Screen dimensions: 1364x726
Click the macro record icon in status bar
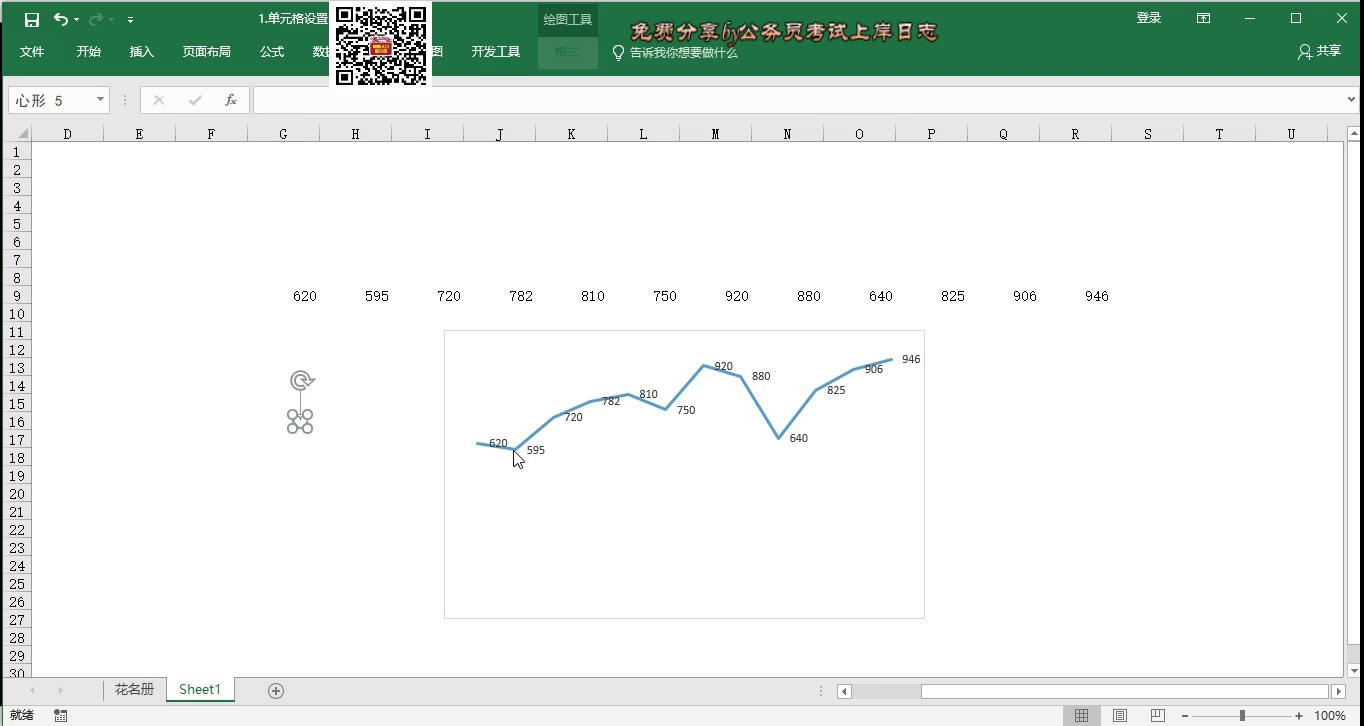click(x=61, y=715)
